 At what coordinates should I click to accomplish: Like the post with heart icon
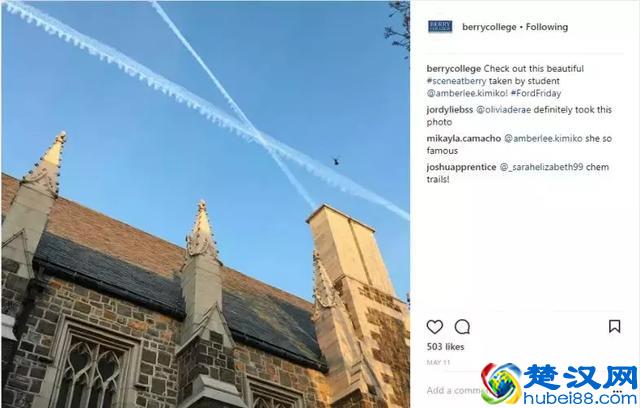coord(435,327)
